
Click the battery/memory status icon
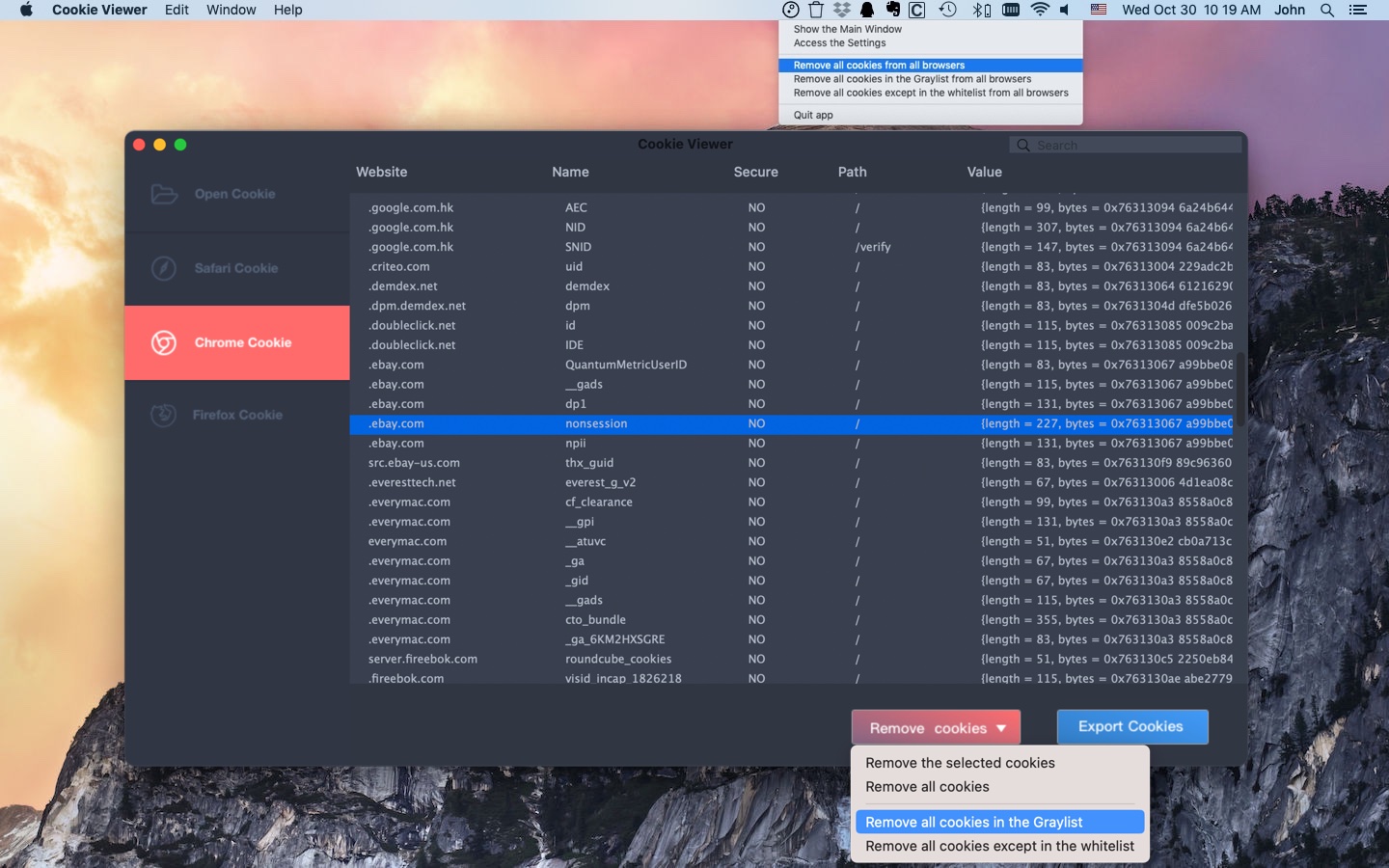pyautogui.click(x=1011, y=10)
